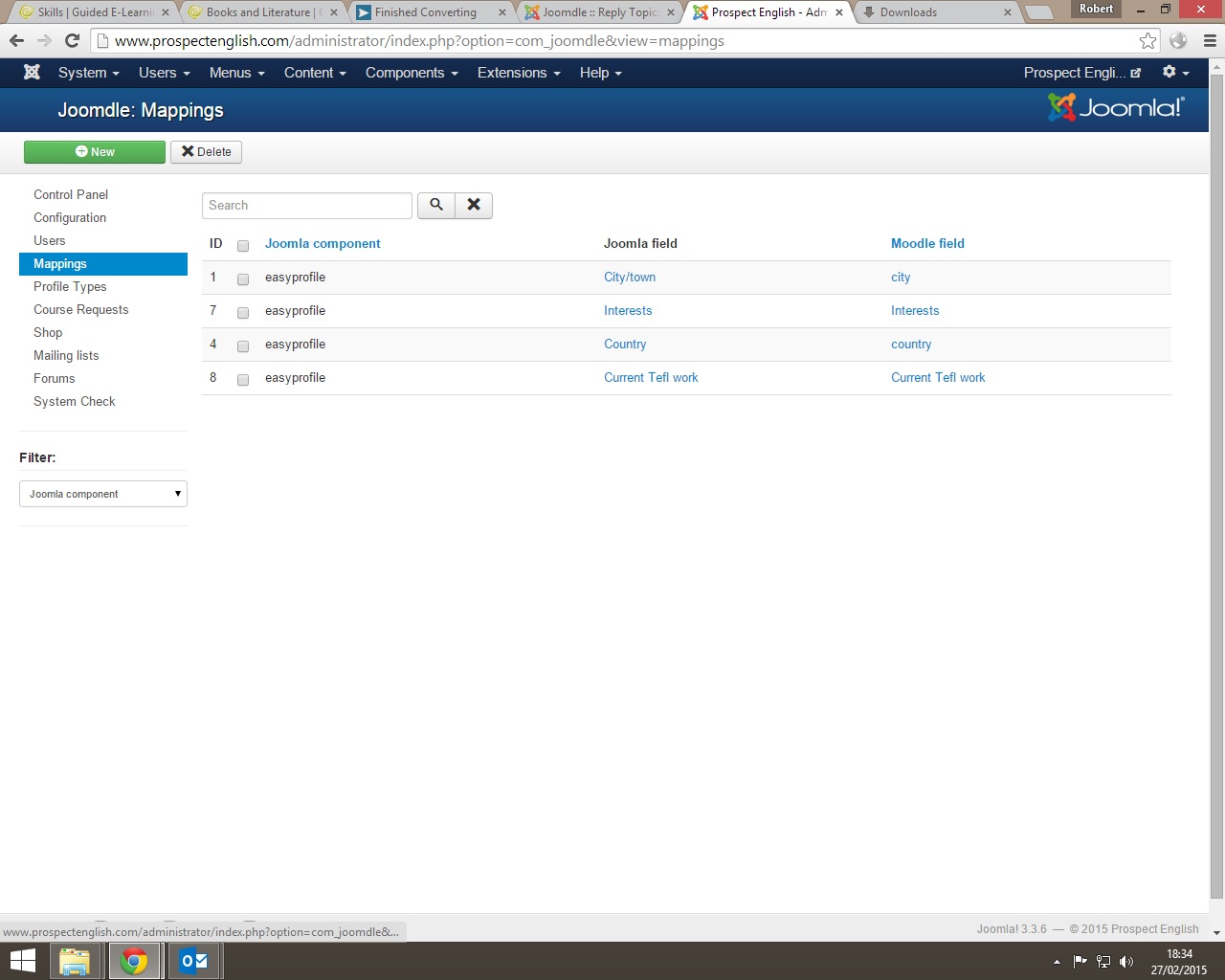Expand the Menus dropdown
The height and width of the screenshot is (980, 1225).
click(236, 73)
